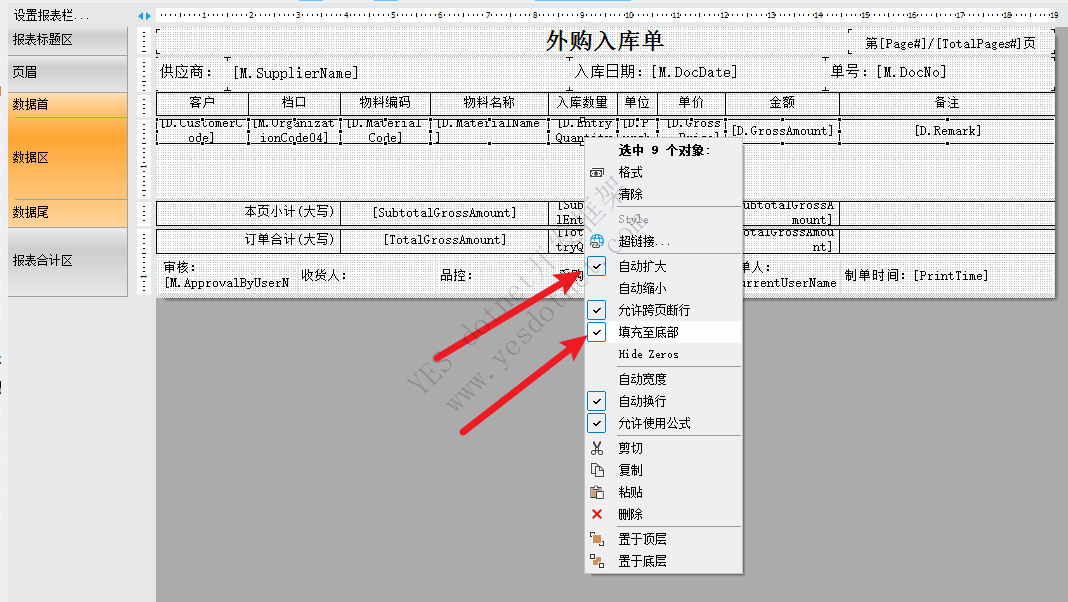1068x602 pixels.
Task: Select the 数据首 band
Action: click(67, 104)
